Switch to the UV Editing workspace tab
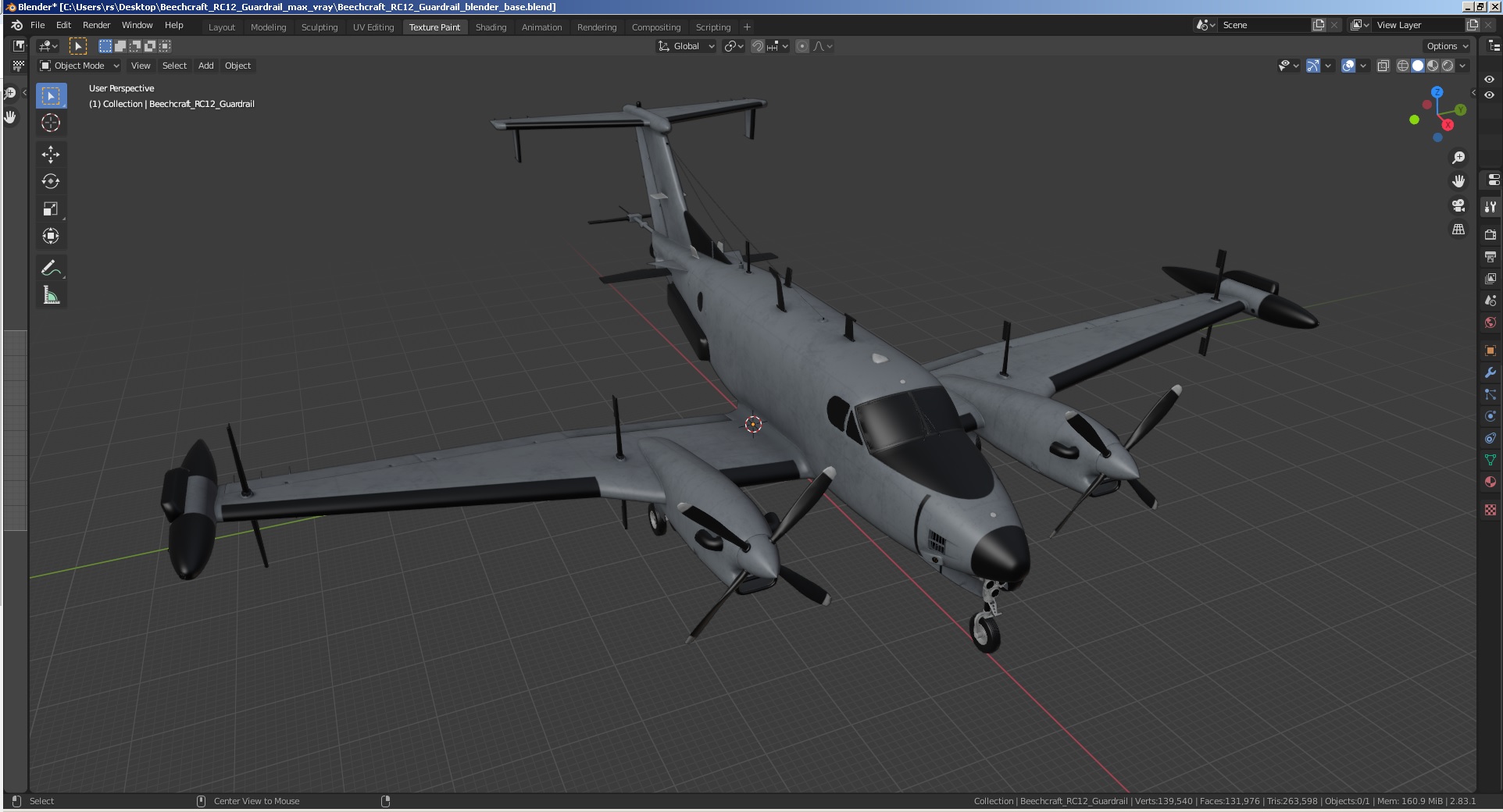 coord(373,27)
